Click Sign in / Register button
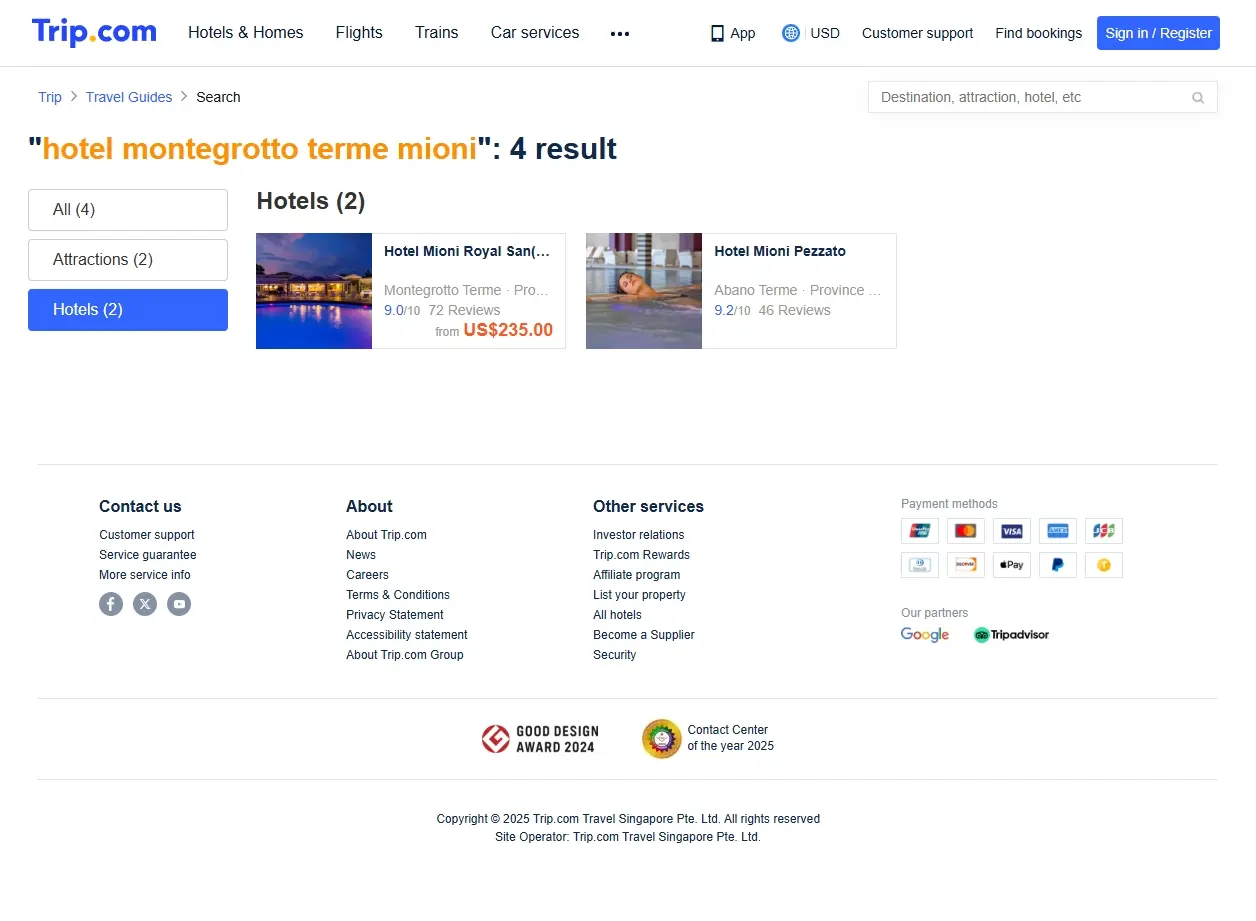 (x=1158, y=33)
